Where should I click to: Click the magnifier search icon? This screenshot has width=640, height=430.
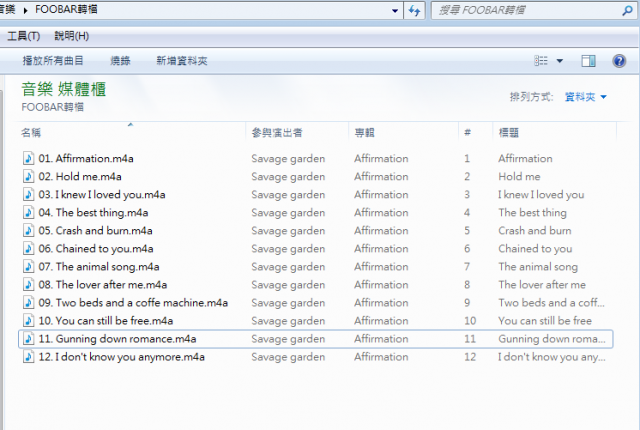coord(627,10)
